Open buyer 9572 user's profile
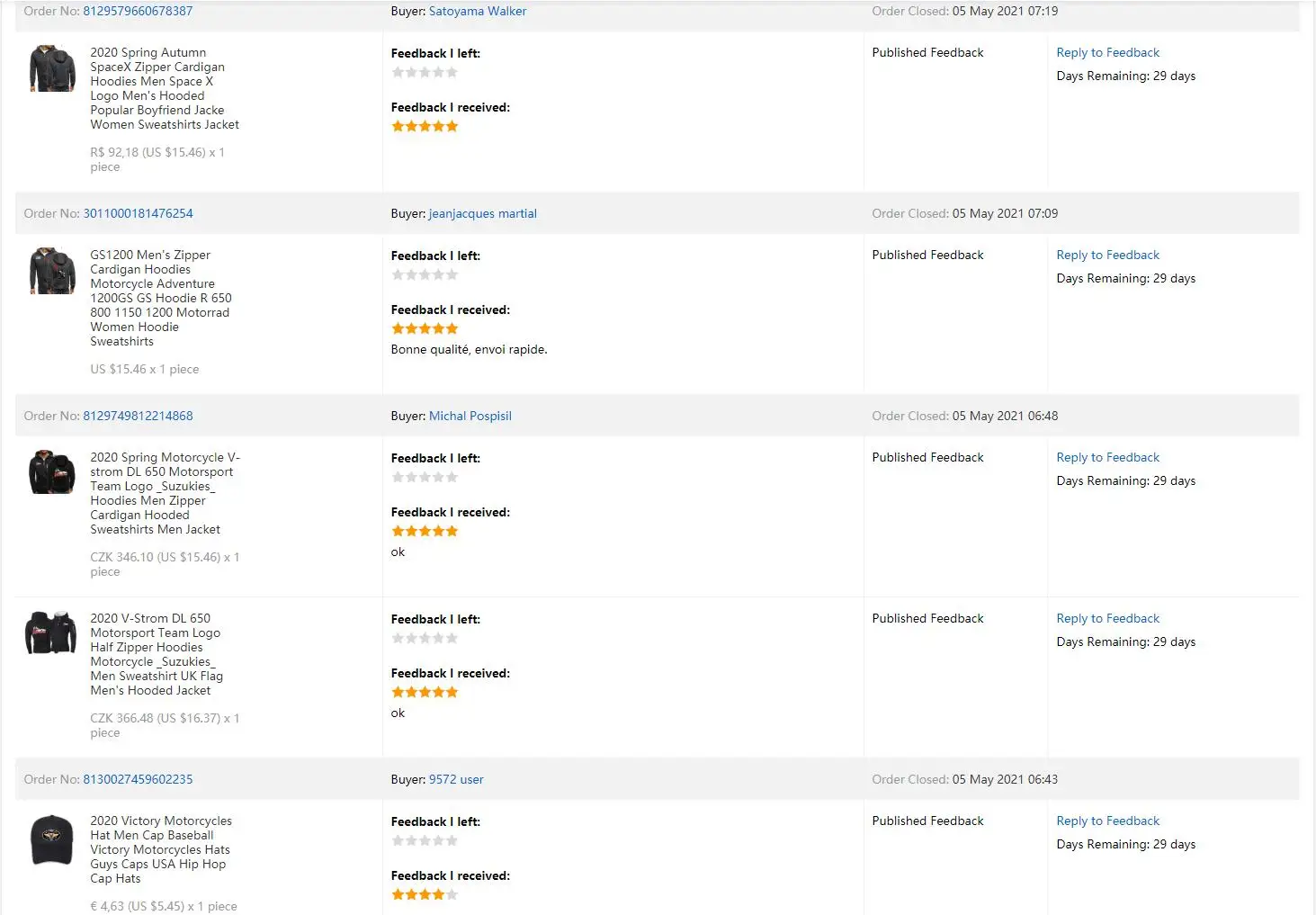Screen dimensions: 1316x915 pyautogui.click(x=456, y=780)
